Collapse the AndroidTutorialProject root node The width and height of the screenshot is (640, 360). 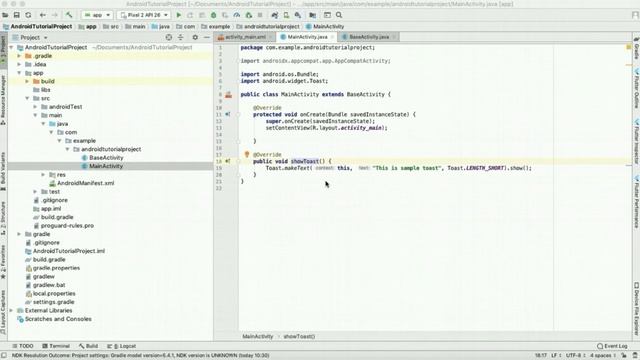click(11, 47)
